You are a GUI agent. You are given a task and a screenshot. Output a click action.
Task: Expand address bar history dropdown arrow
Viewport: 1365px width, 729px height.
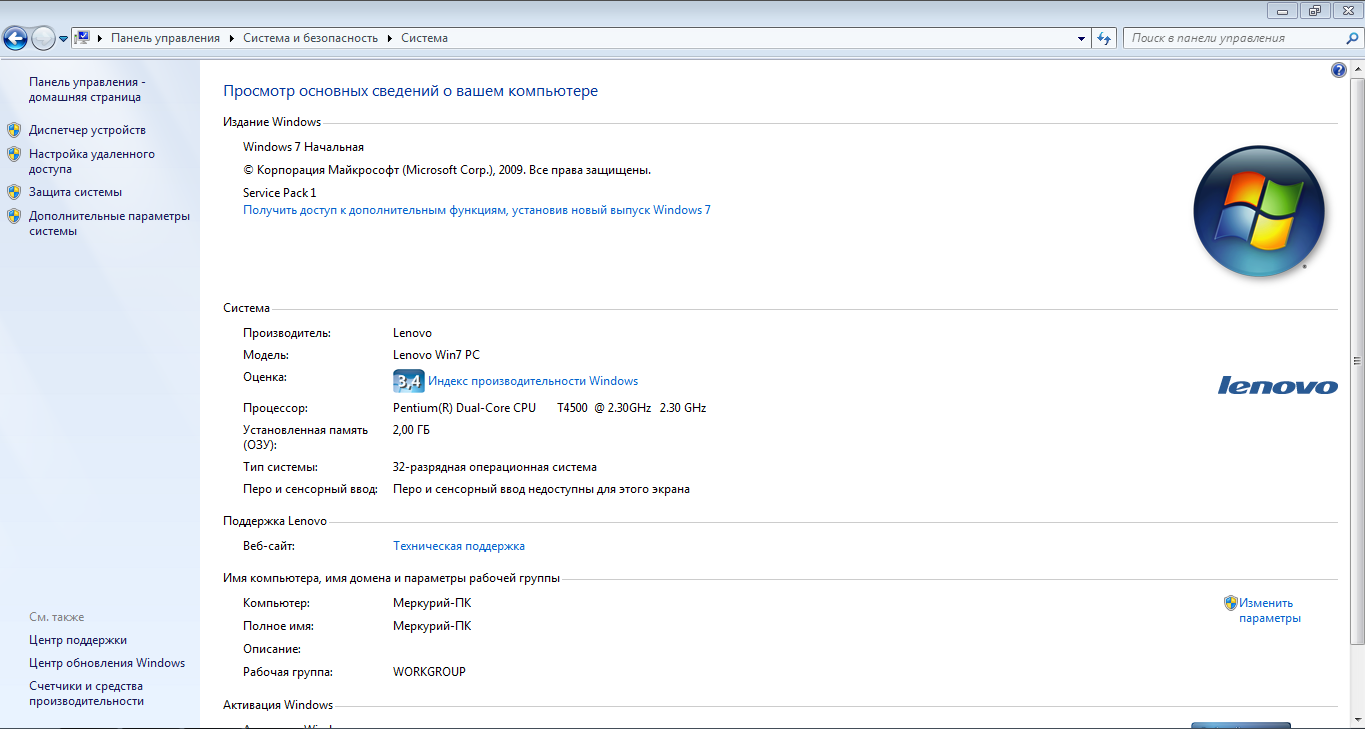(x=1082, y=38)
